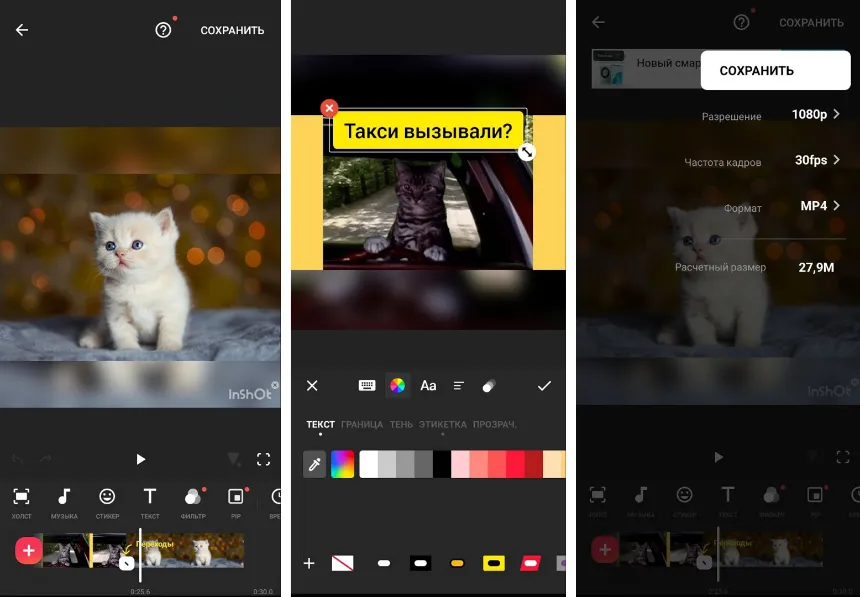Open the rainbow gradient color palette
The height and width of the screenshot is (597, 860).
pos(342,465)
